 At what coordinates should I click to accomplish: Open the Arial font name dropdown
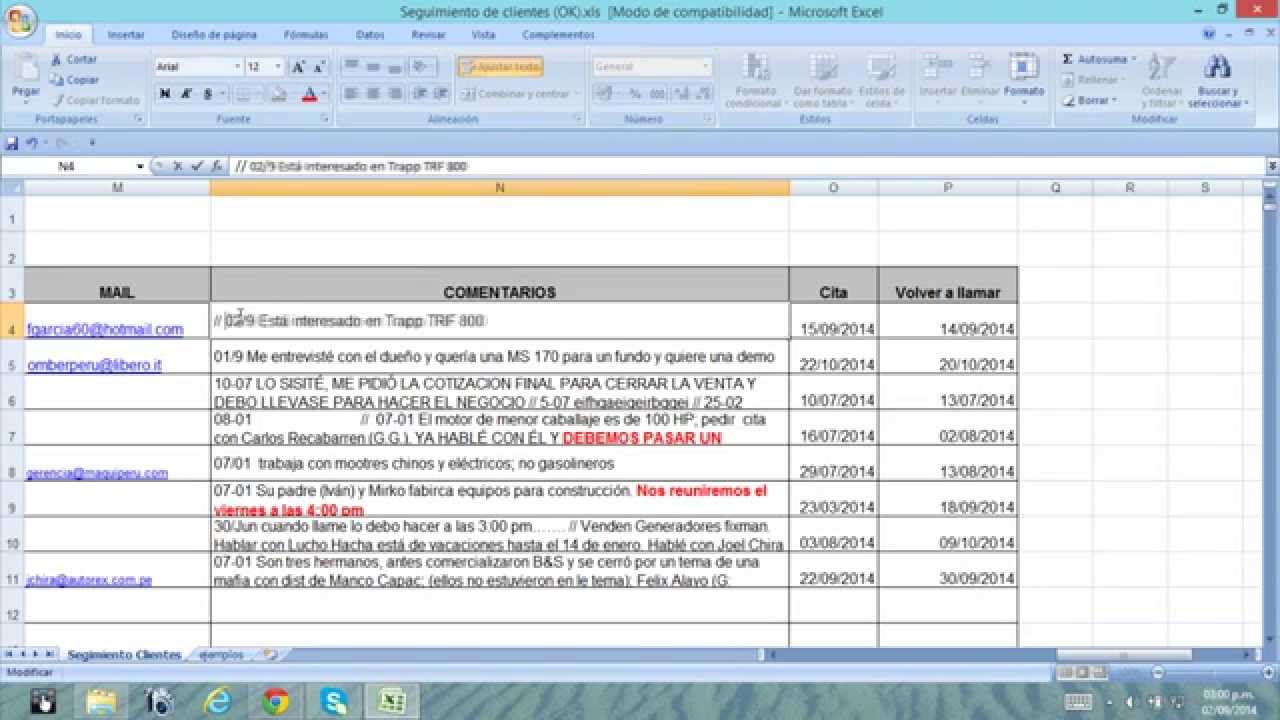pos(238,67)
